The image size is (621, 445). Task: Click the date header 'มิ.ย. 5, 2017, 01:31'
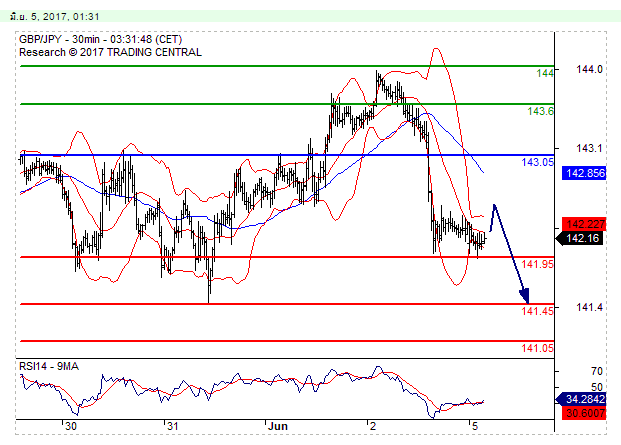(55, 17)
